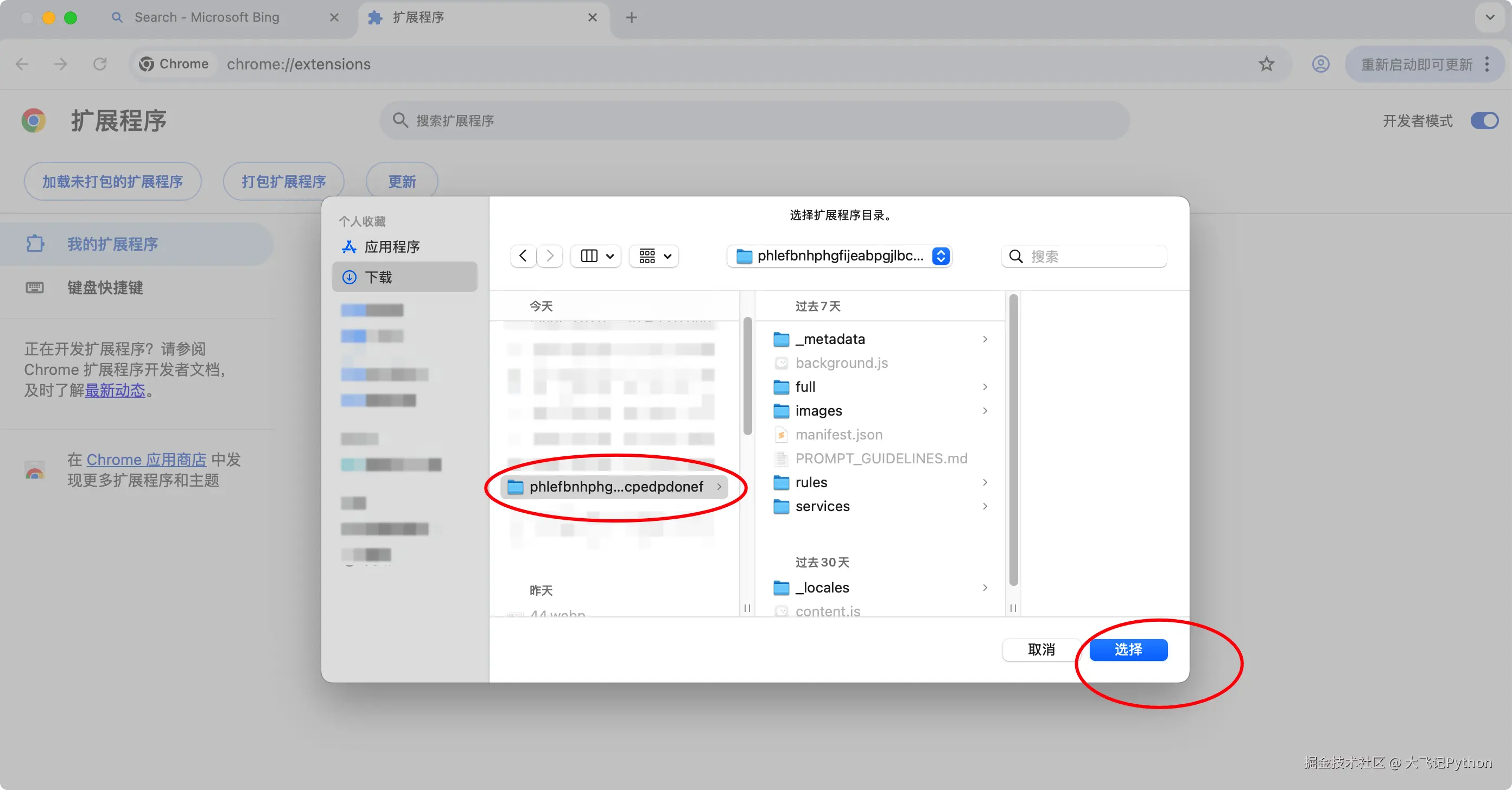Click the search magnifier in 搜索扩展程序 bar
The width and height of the screenshot is (1512, 790).
click(401, 120)
